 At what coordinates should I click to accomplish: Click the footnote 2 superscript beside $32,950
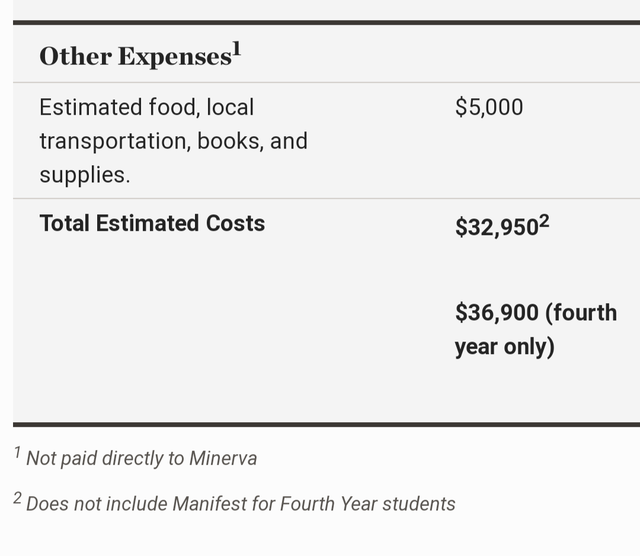544,222
